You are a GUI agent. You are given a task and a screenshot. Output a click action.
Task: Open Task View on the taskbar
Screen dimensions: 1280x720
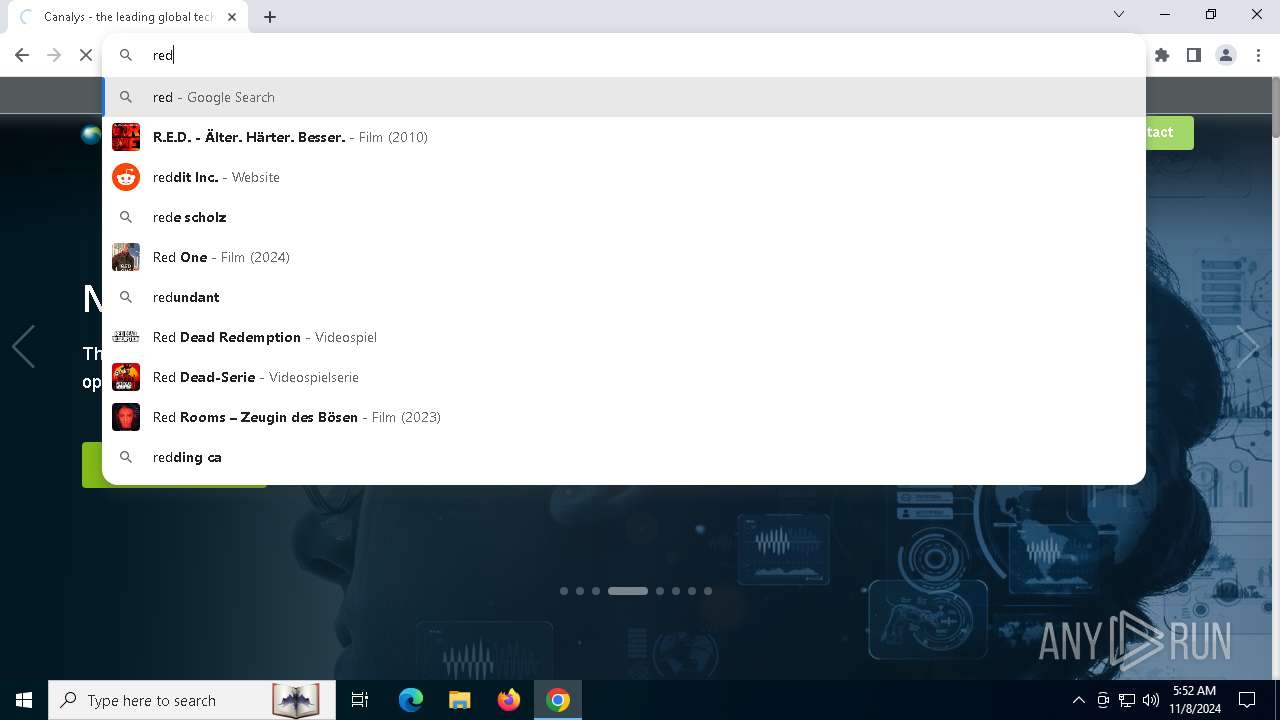(x=360, y=700)
